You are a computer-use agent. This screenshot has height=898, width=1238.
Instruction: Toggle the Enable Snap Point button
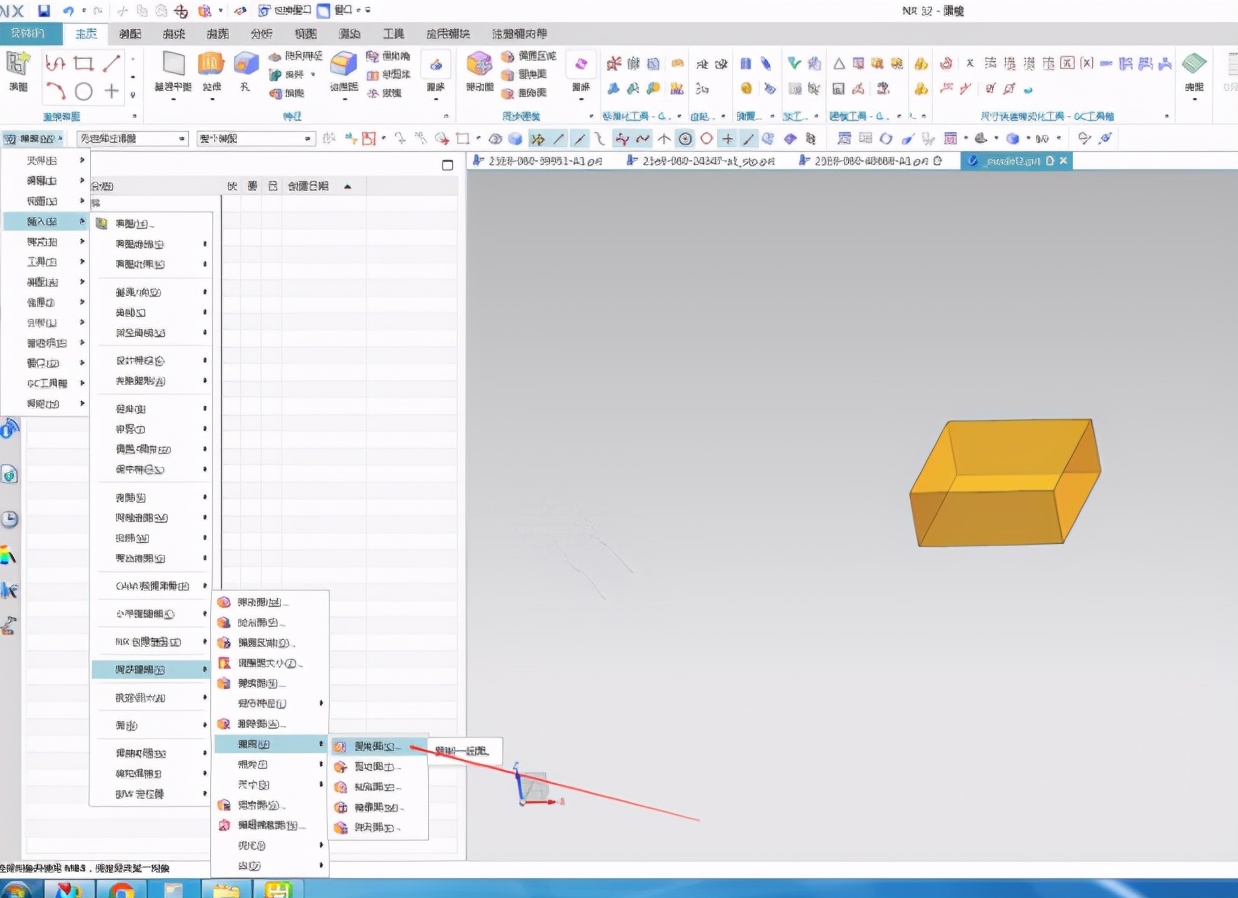537,139
